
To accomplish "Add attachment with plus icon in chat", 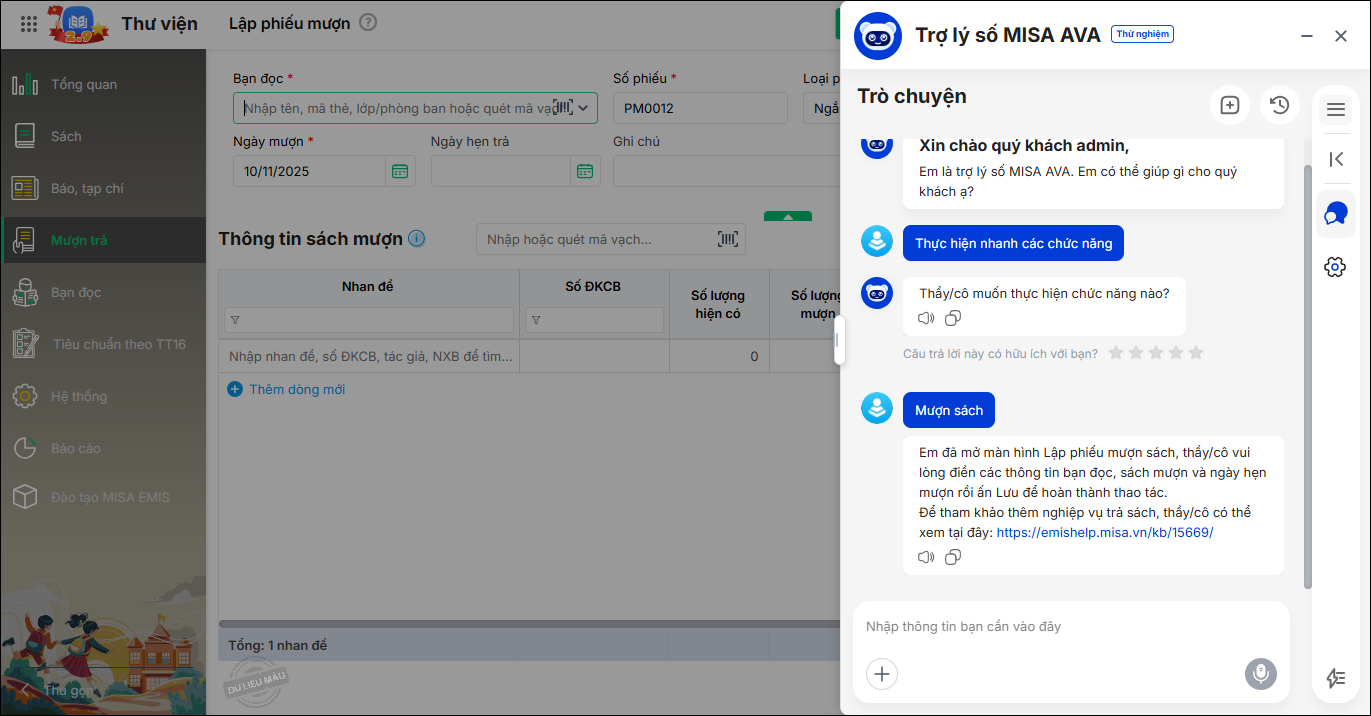I will pyautogui.click(x=882, y=674).
